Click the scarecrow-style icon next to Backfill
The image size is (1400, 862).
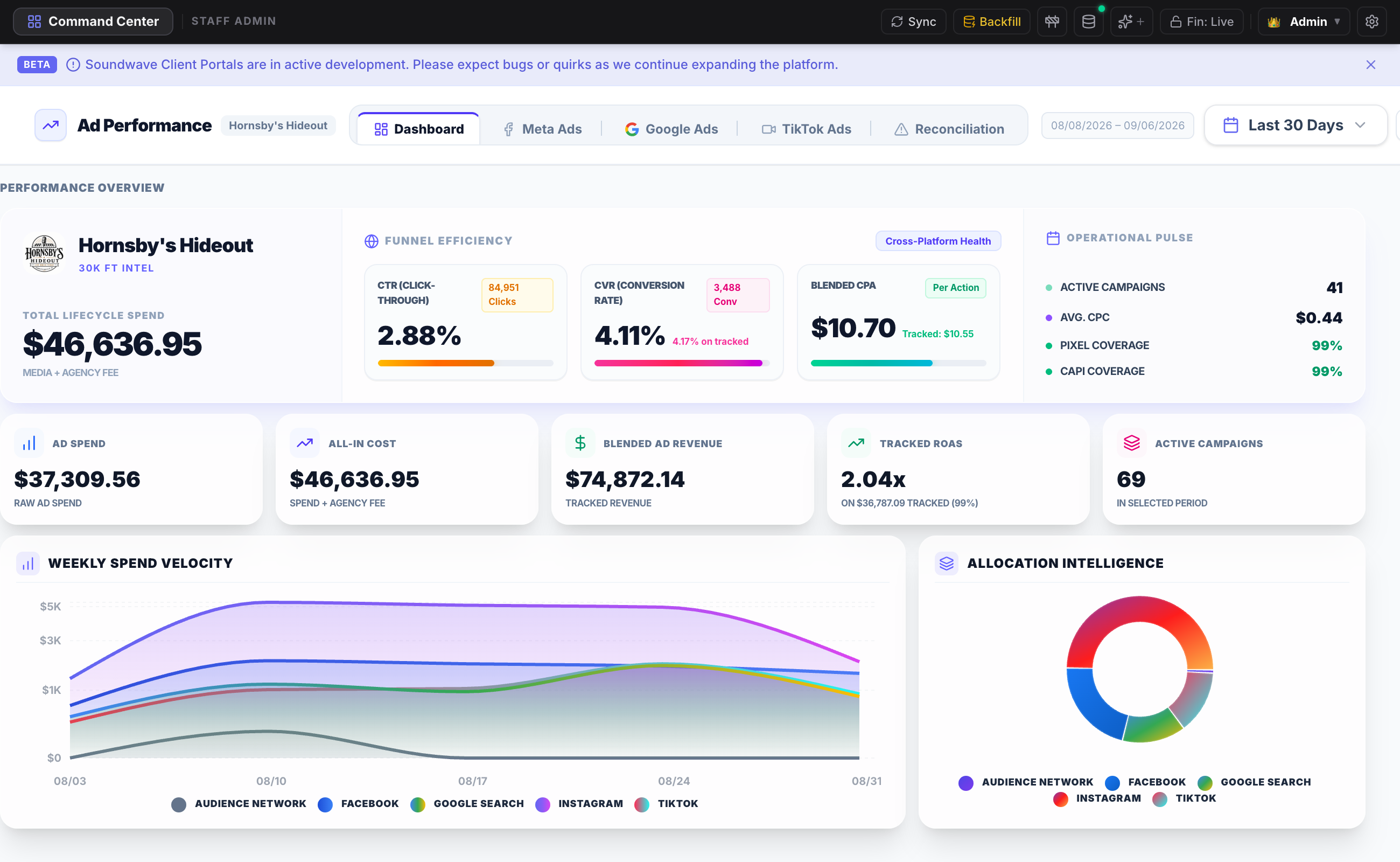(x=1052, y=22)
